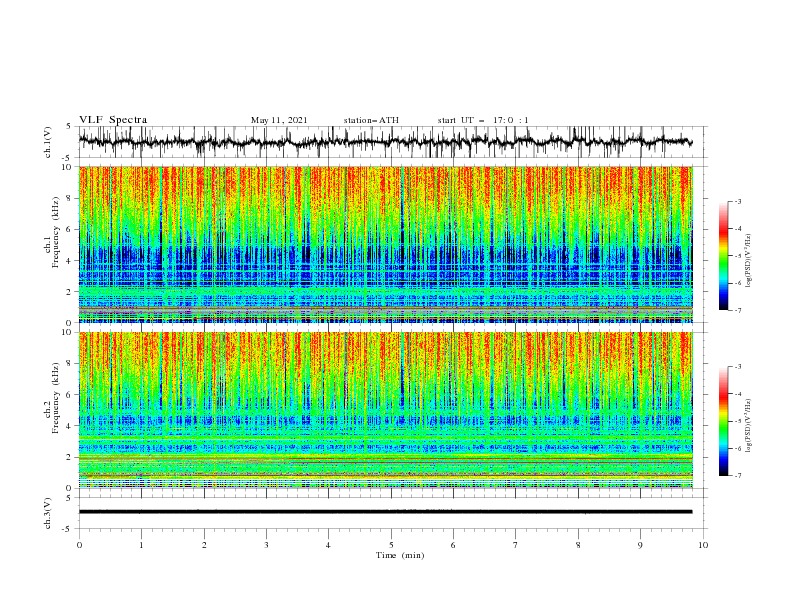Pick the ch.2 spectrogram color bar
The width and height of the screenshot is (792, 612).
pos(723,421)
